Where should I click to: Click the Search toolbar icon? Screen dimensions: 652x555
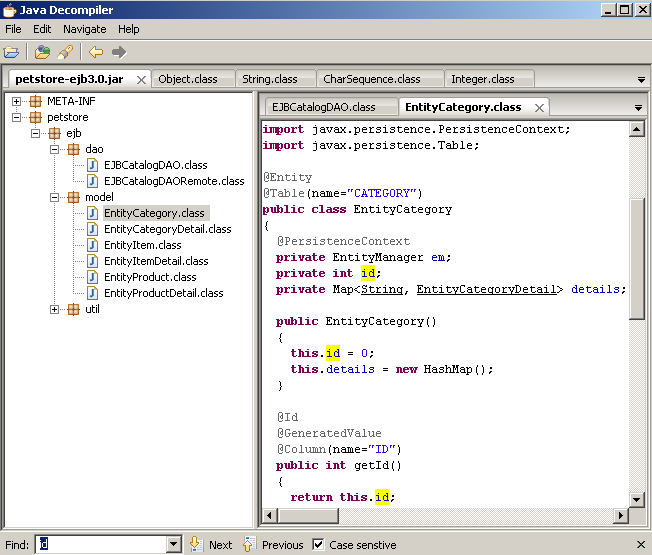pos(65,52)
